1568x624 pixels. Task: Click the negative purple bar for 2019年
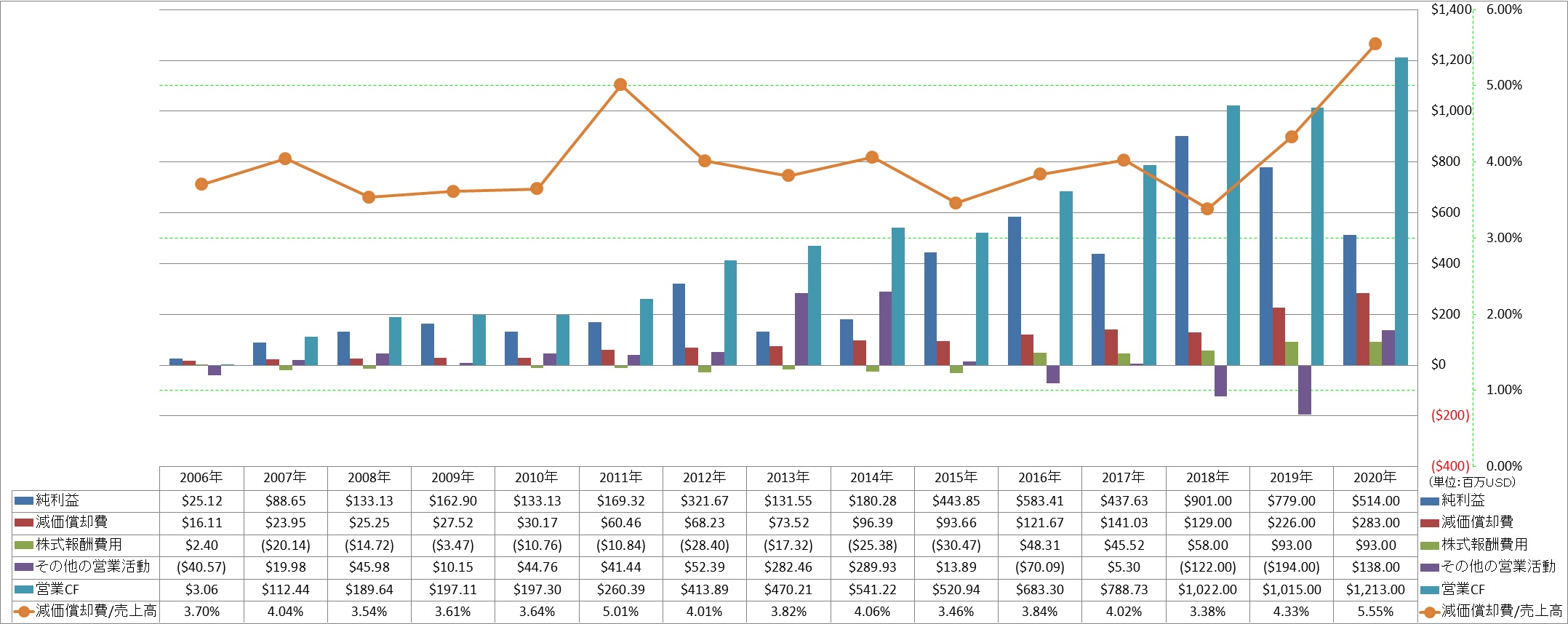click(1305, 390)
